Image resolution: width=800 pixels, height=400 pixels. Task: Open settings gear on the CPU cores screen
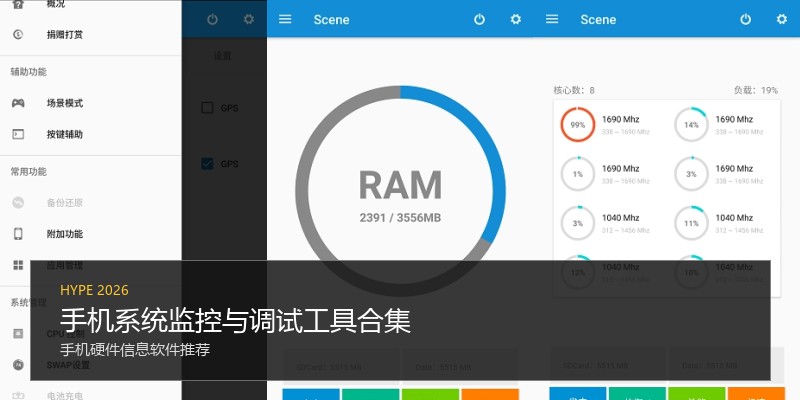coord(782,19)
